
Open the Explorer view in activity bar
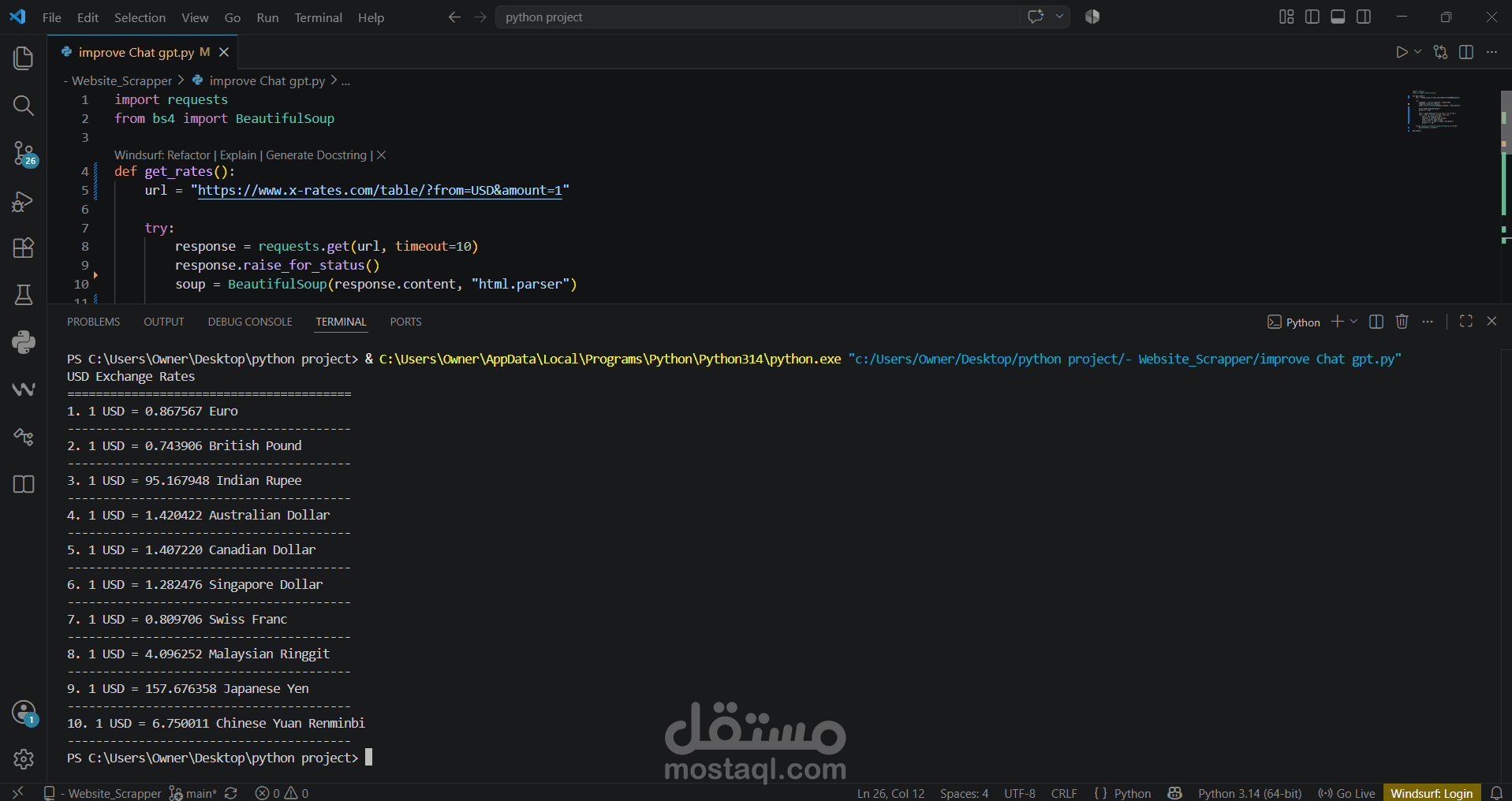pos(24,58)
